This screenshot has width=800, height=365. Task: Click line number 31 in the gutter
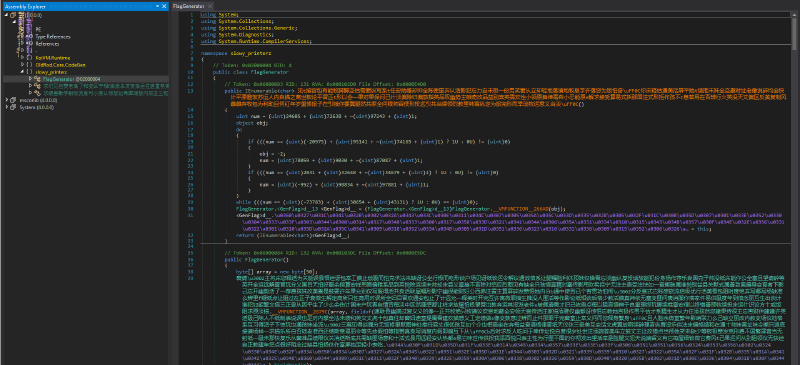coord(190,215)
